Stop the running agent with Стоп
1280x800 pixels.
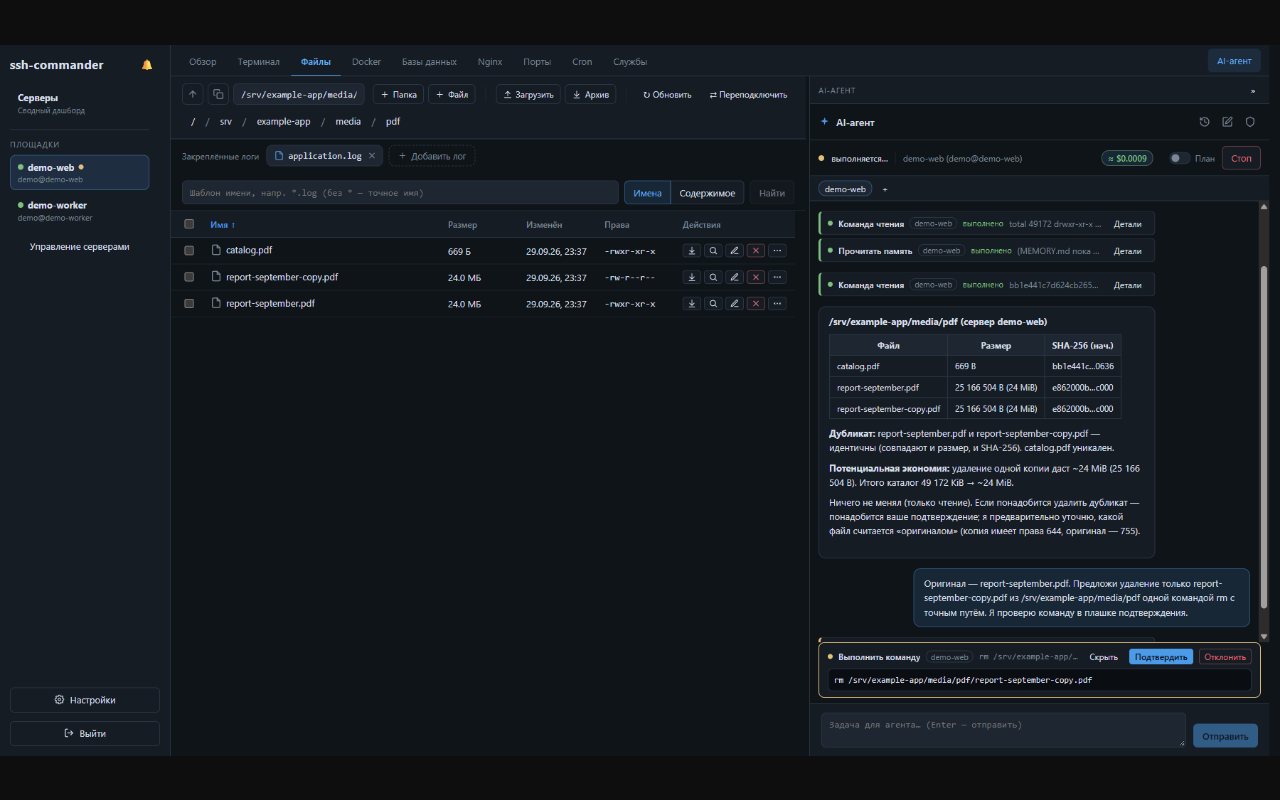point(1241,158)
